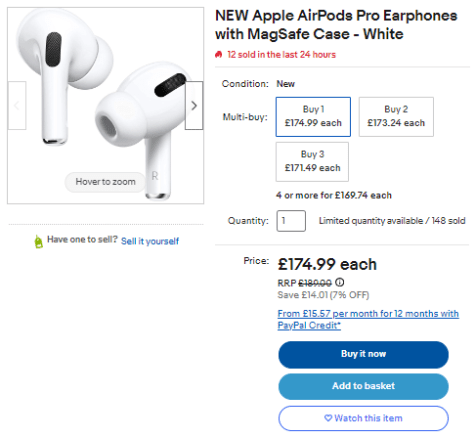Choose Buy 2 at £173.24 each
The width and height of the screenshot is (475, 438).
396,117
